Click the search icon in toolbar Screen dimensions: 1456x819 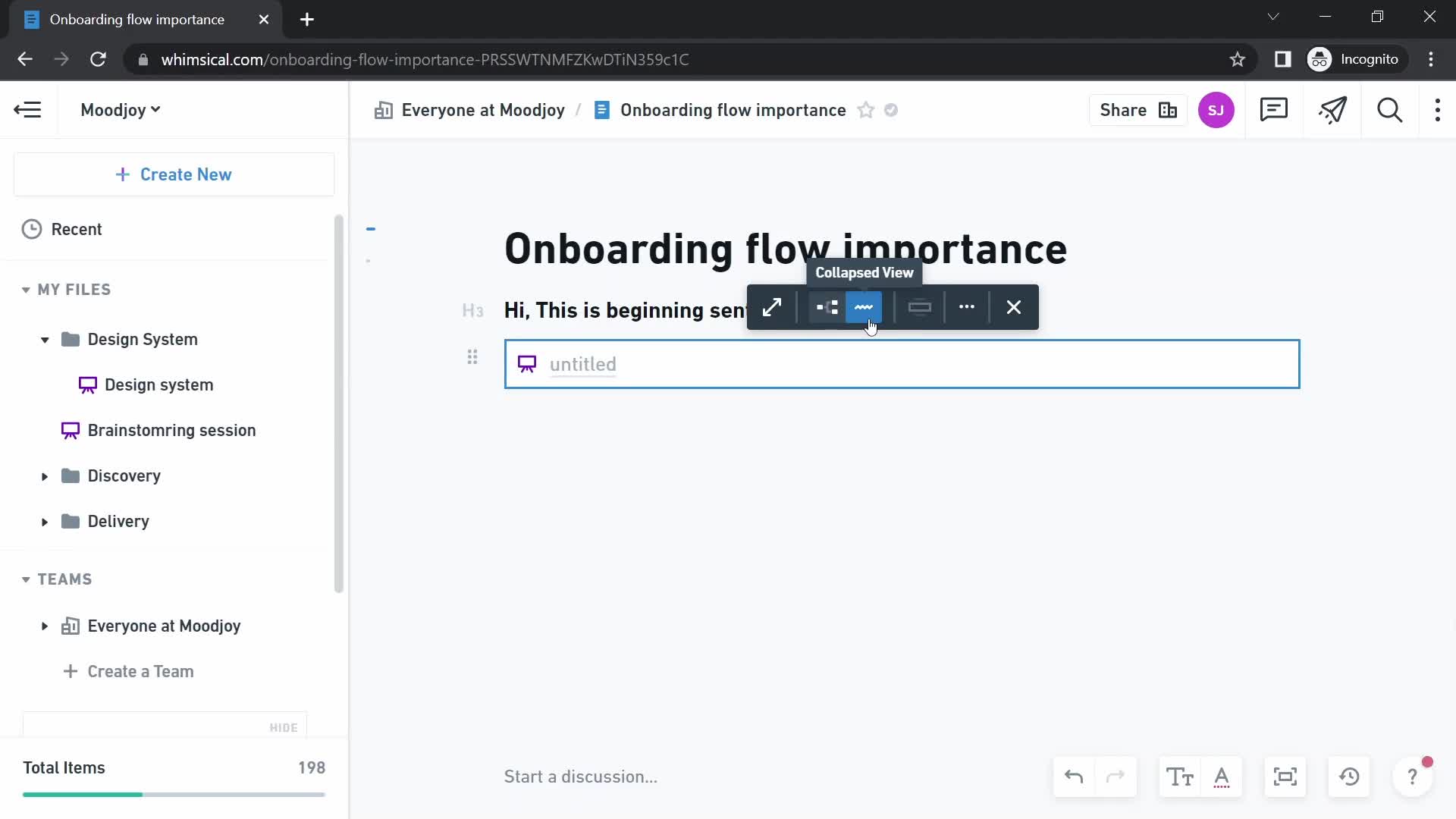click(x=1392, y=110)
